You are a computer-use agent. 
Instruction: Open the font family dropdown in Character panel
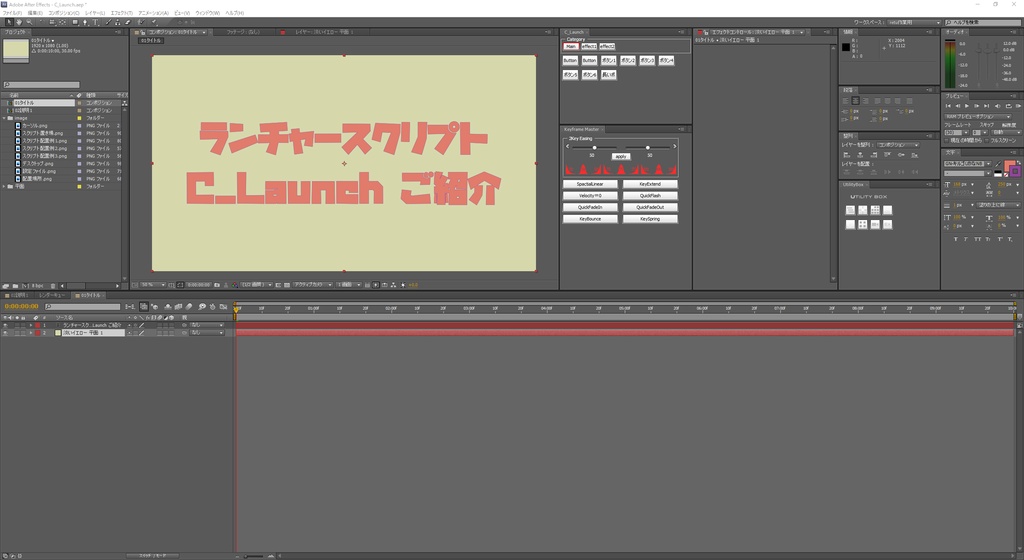pos(968,163)
